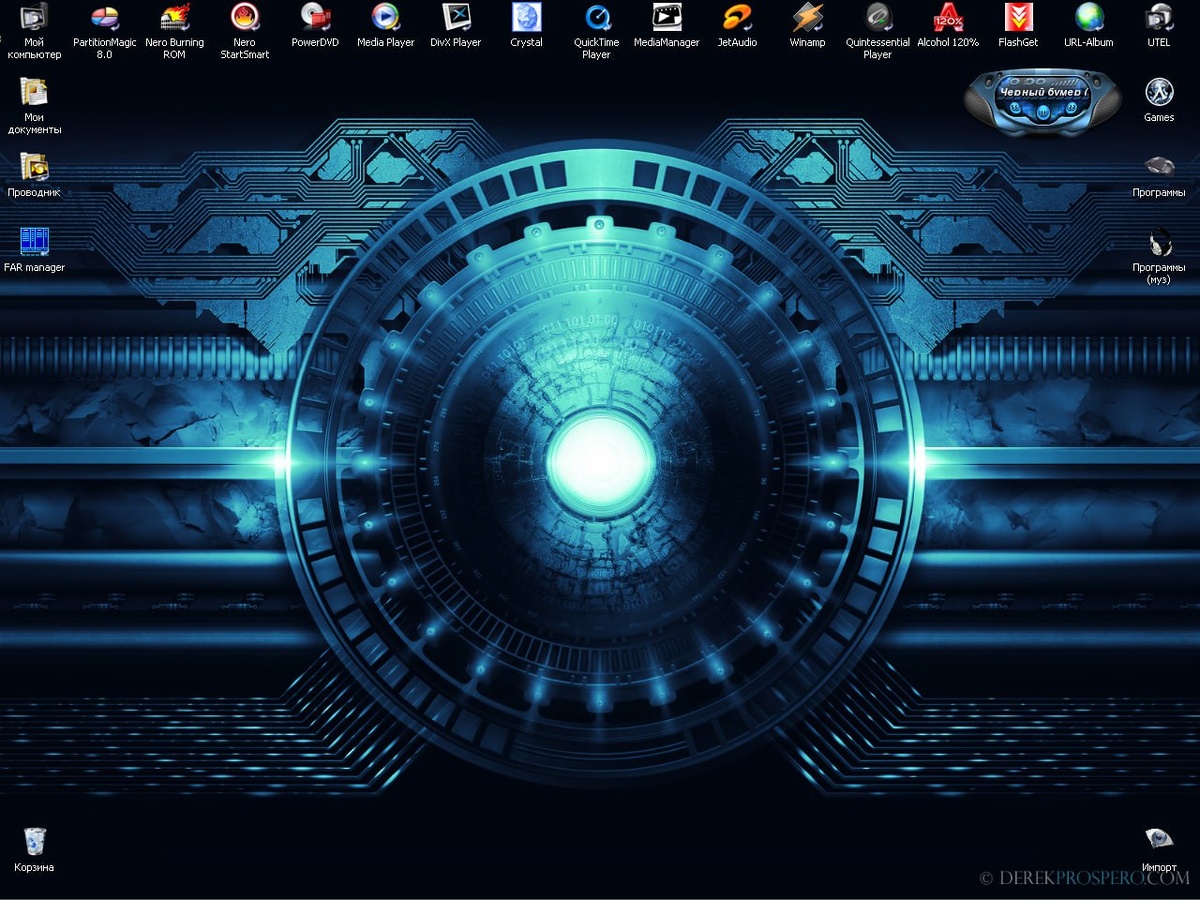Select the Nero StartSmart icon

pos(244,31)
